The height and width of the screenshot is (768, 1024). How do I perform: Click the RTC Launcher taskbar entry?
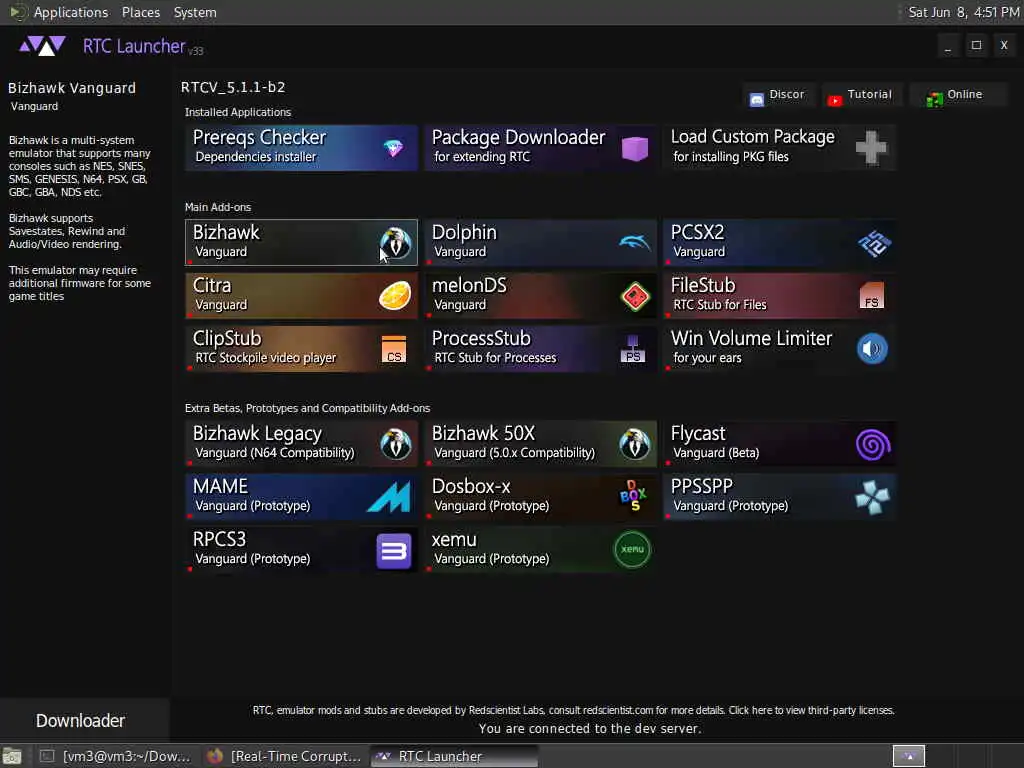(x=454, y=756)
